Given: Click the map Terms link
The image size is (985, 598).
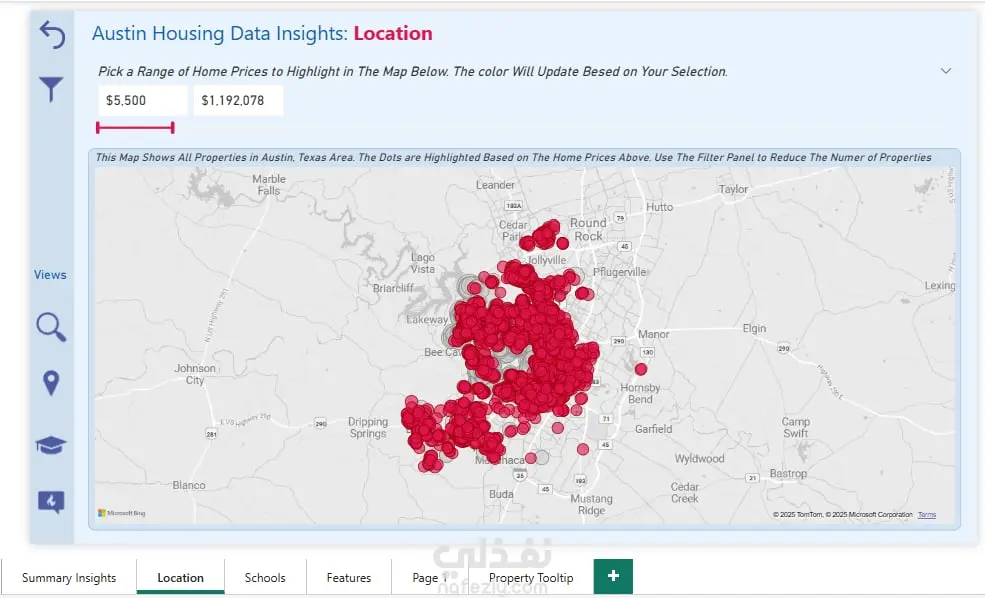Looking at the screenshot, I should pos(927,515).
